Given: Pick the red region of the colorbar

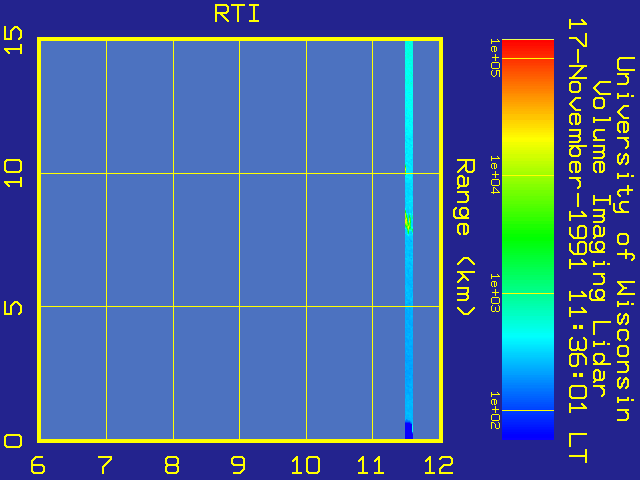Looking at the screenshot, I should pyautogui.click(x=528, y=48).
